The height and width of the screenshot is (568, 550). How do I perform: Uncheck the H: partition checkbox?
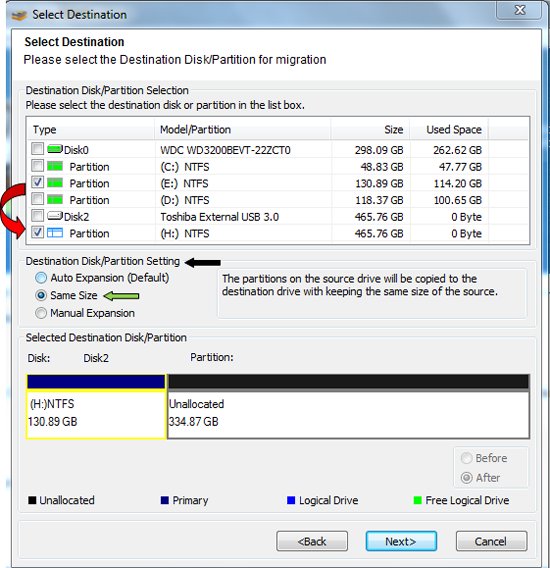37,232
